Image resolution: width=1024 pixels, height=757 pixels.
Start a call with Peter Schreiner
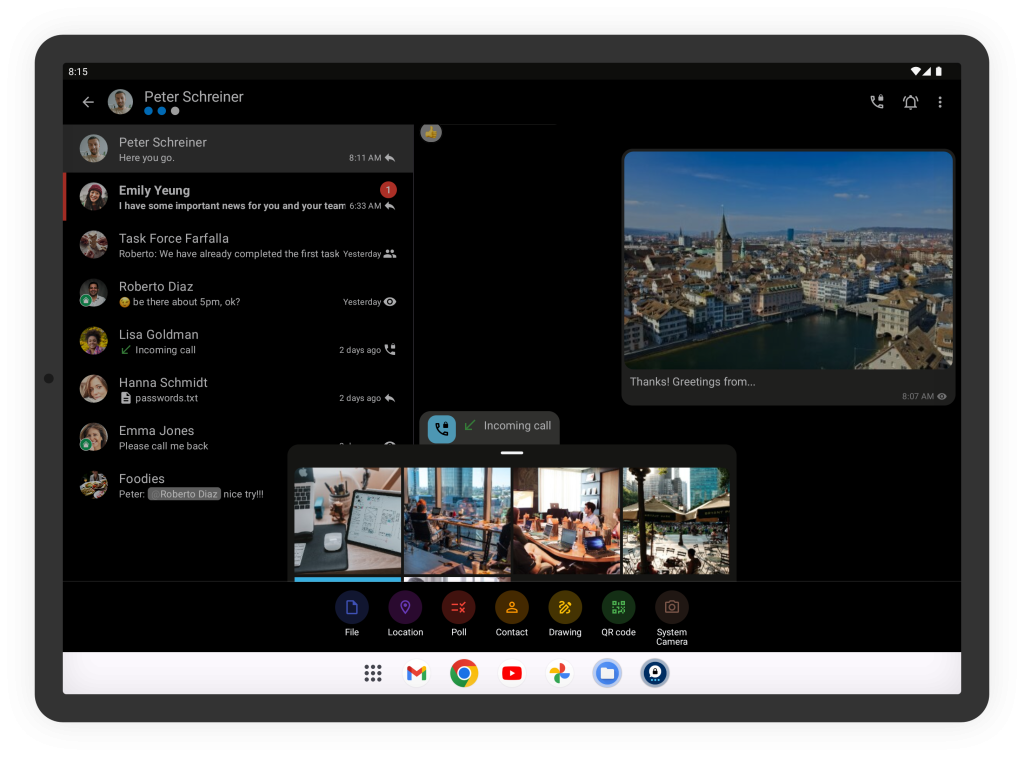[877, 102]
